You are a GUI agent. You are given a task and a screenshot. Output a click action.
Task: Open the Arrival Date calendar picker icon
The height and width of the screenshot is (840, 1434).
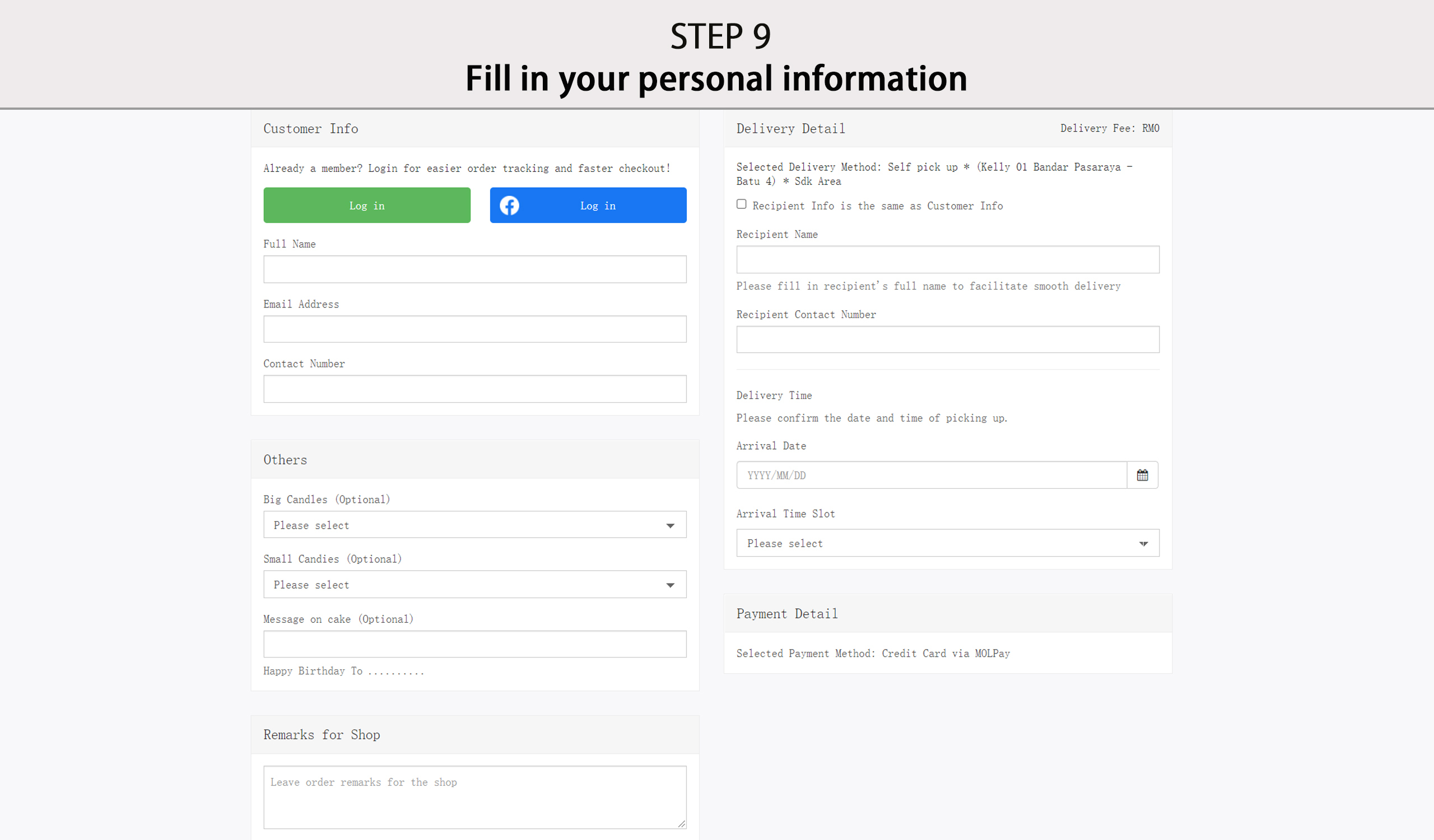1142,475
